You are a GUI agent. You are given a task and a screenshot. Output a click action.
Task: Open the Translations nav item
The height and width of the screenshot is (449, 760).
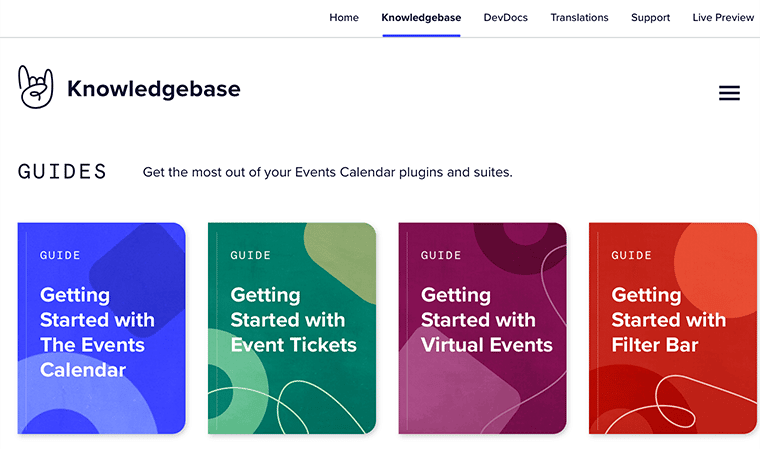pos(579,17)
